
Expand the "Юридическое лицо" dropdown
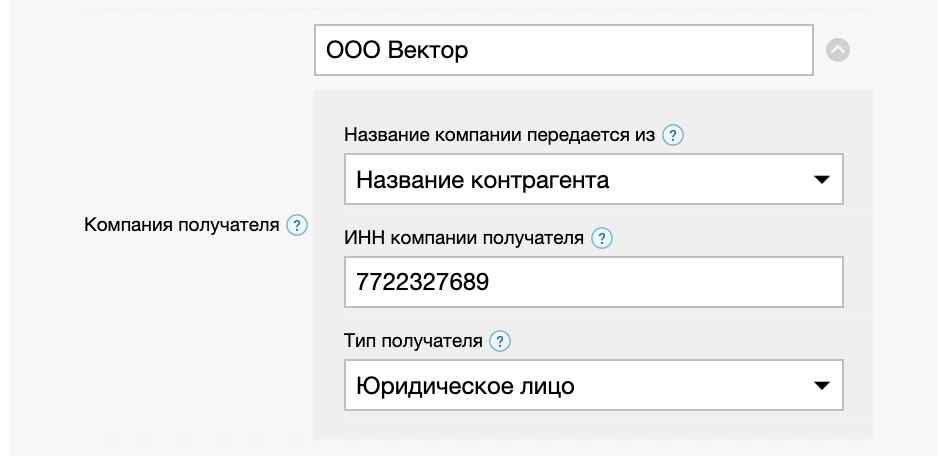tap(593, 385)
